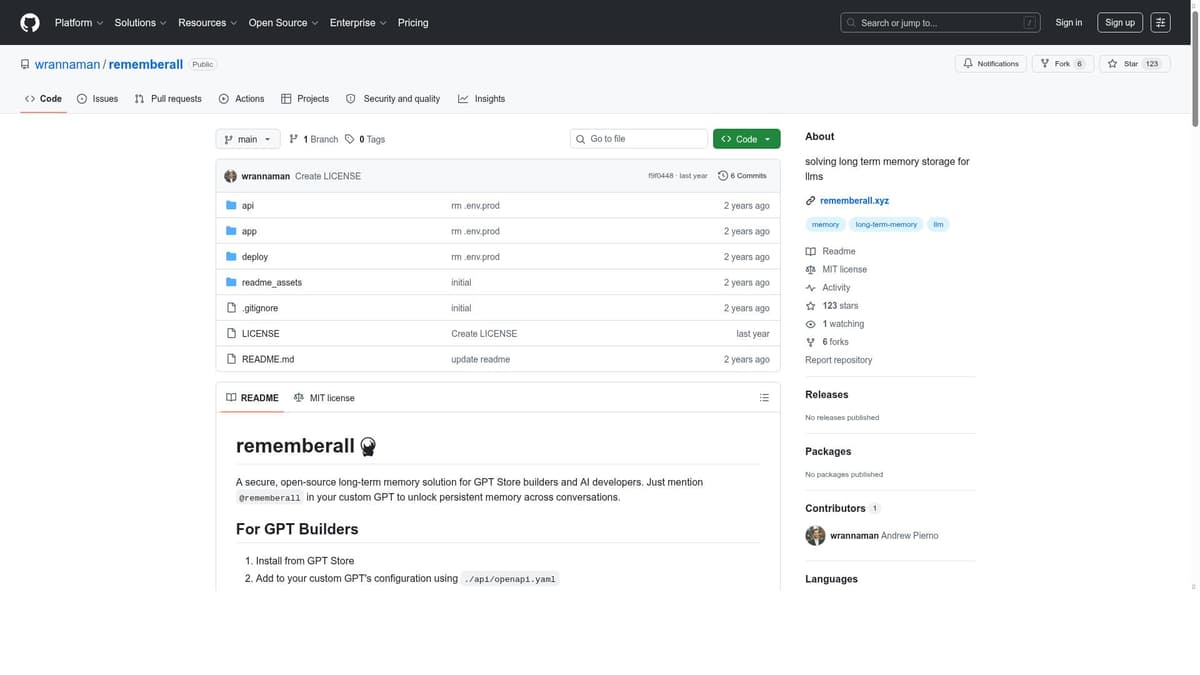Open the README outline list icon
1200x675 pixels.
(764, 398)
